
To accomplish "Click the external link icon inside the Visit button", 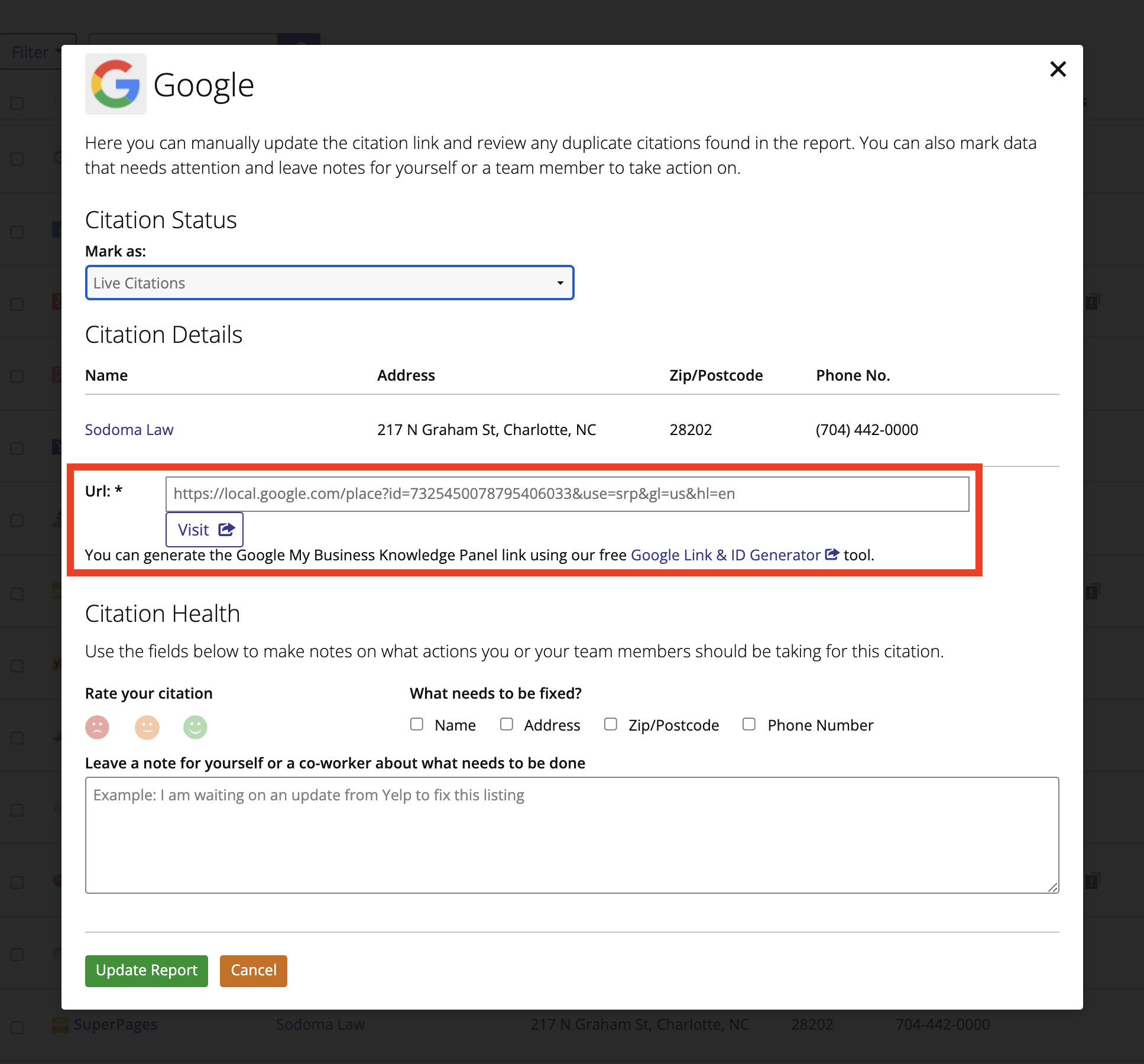I will [x=226, y=530].
